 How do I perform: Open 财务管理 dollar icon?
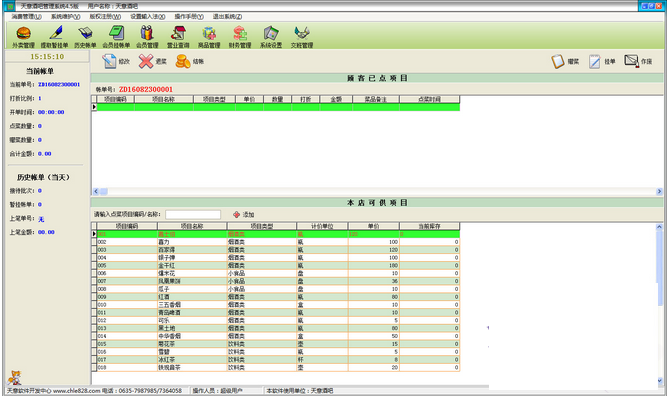(240, 37)
